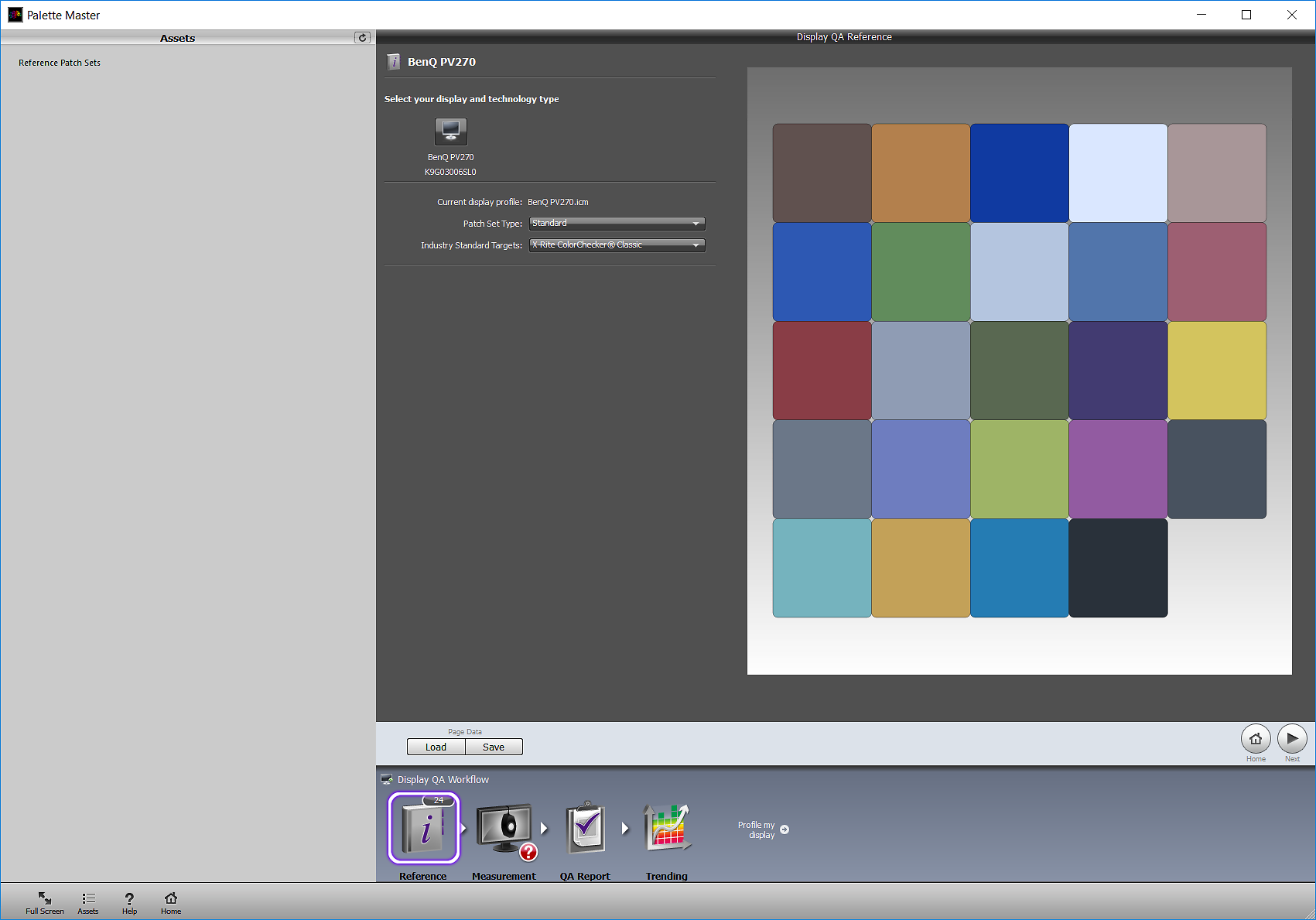Open the Assets icon in the bottom bar
The image size is (1316, 920).
[87, 900]
